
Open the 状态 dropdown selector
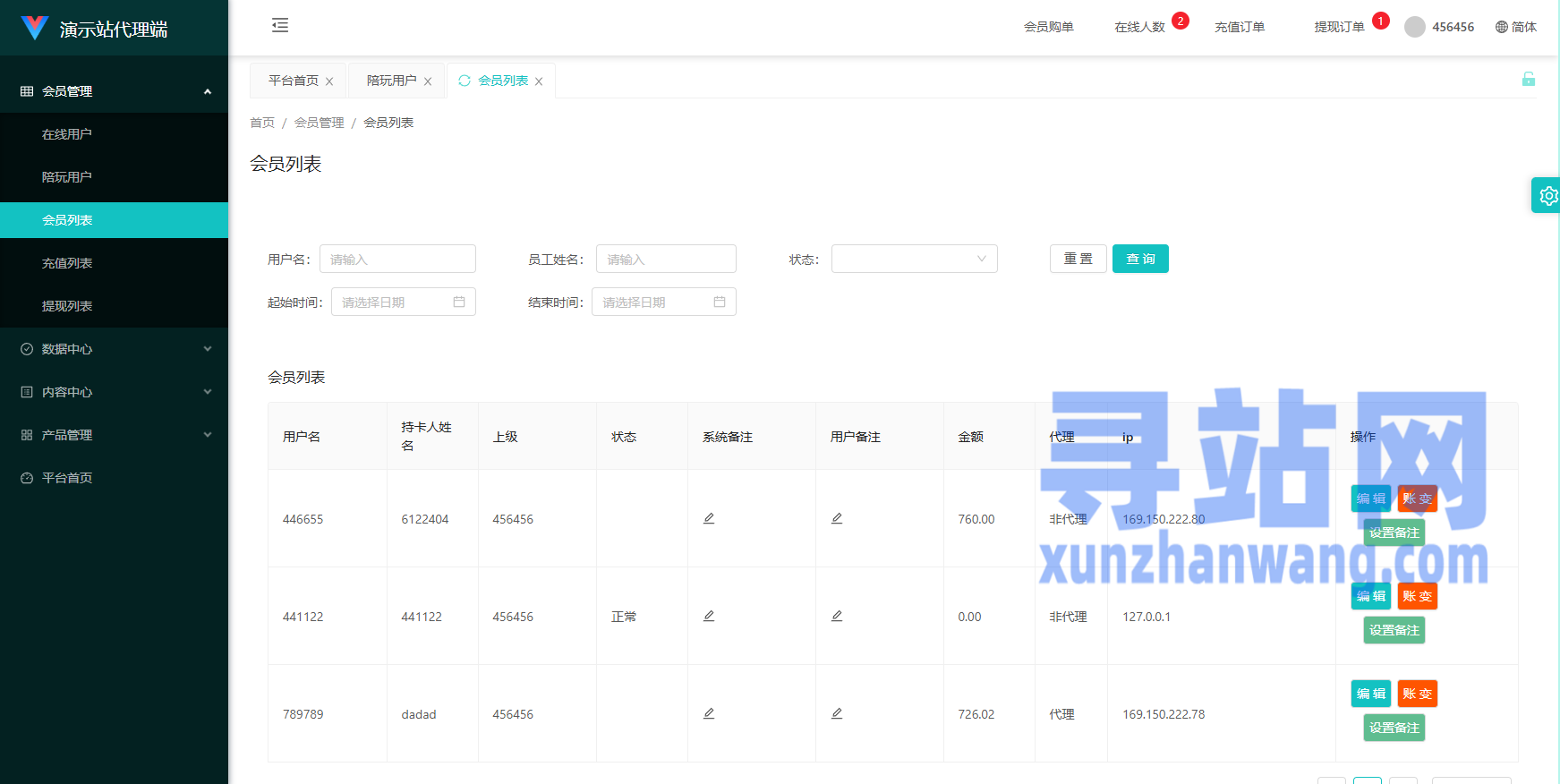[x=914, y=259]
